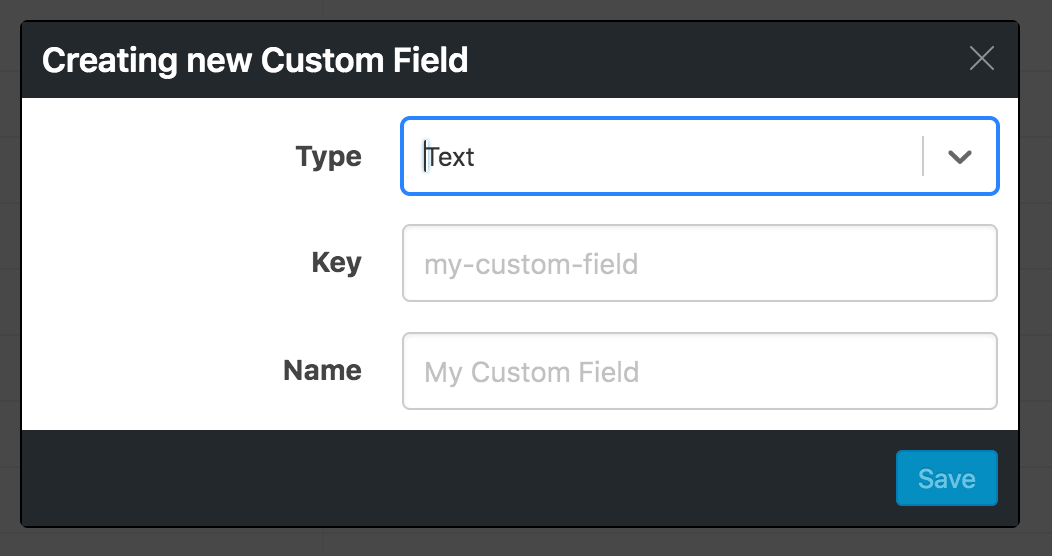Click the Type field label
This screenshot has height=556, width=1052.
pyautogui.click(x=329, y=157)
